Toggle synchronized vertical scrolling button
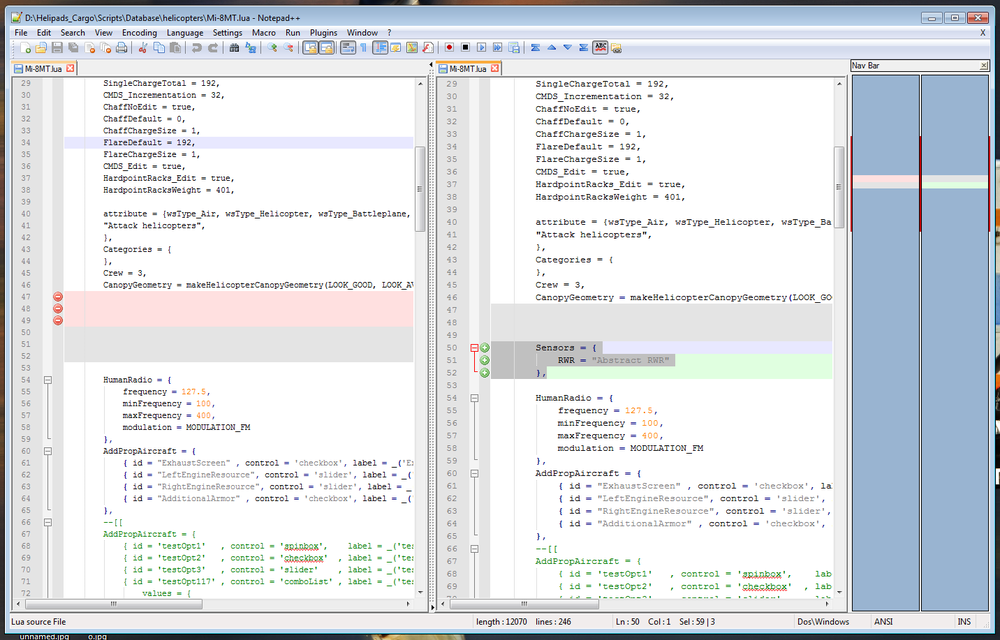Image resolution: width=1000 pixels, height=640 pixels. (309, 47)
